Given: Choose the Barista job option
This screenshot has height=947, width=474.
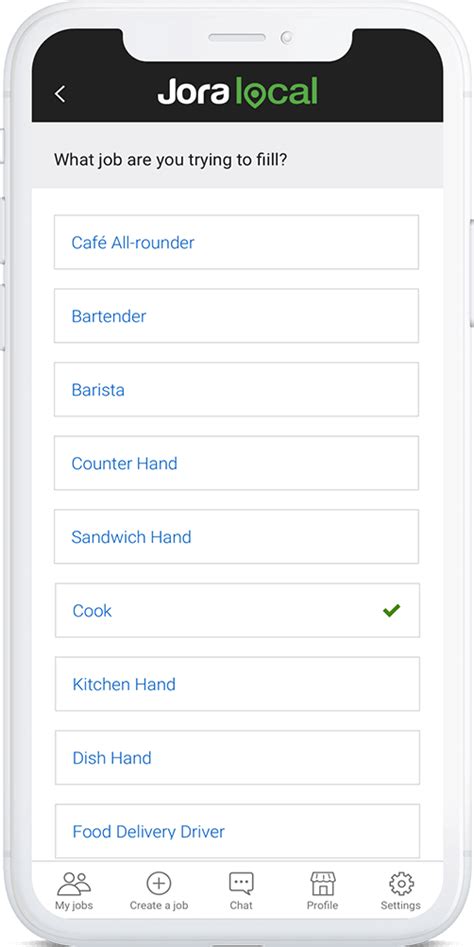Looking at the screenshot, I should 236,390.
